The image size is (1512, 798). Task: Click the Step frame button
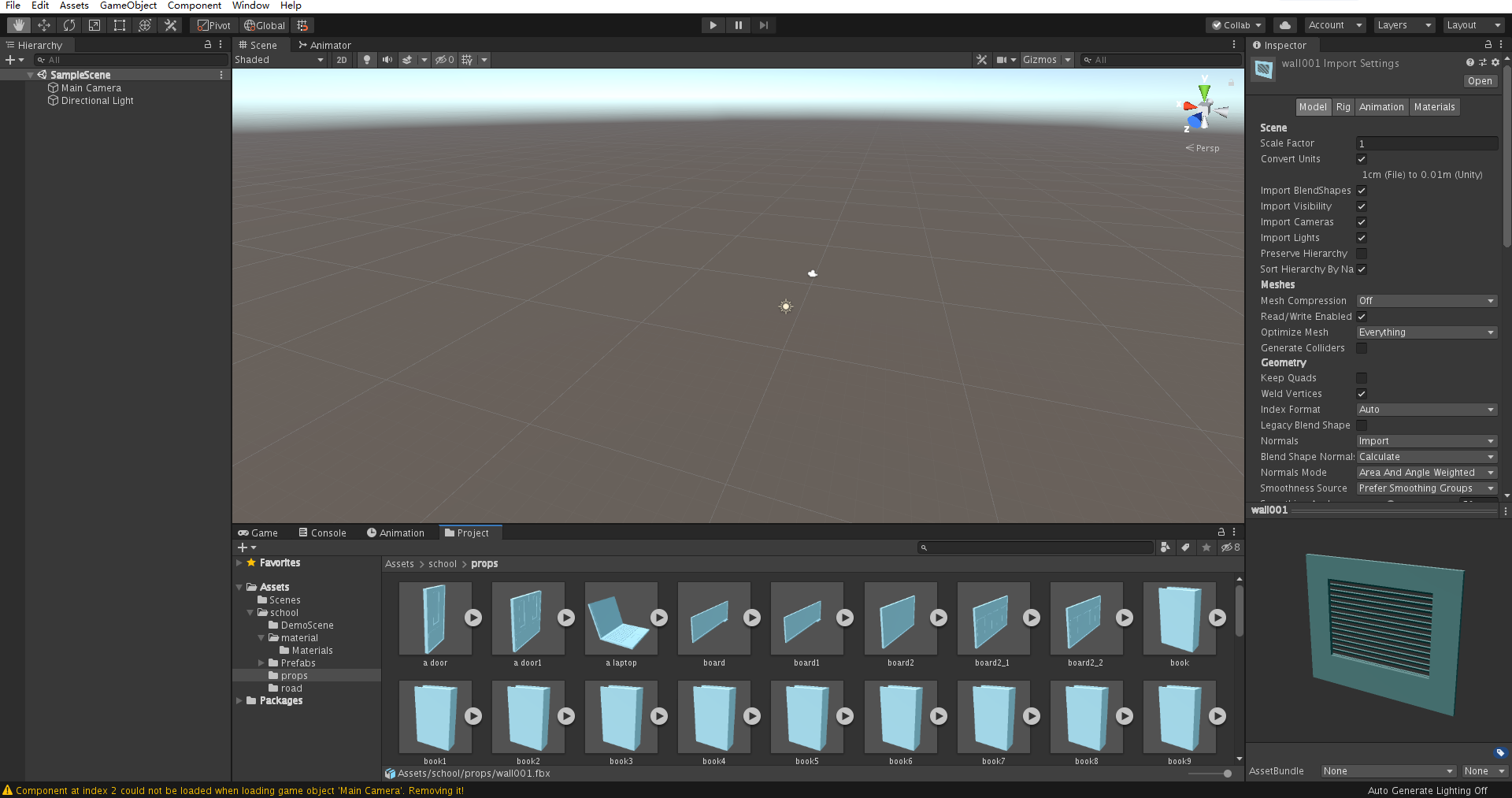pos(763,25)
